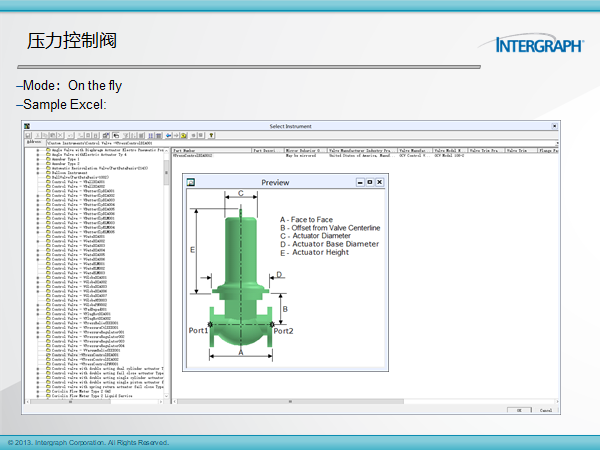Viewport: 600px width, 450px height.
Task: Click the Undo toolbar icon
Action: [70, 135]
